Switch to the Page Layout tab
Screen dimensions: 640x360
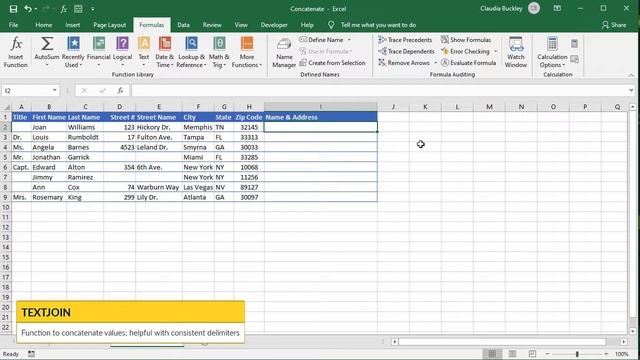(x=109, y=25)
